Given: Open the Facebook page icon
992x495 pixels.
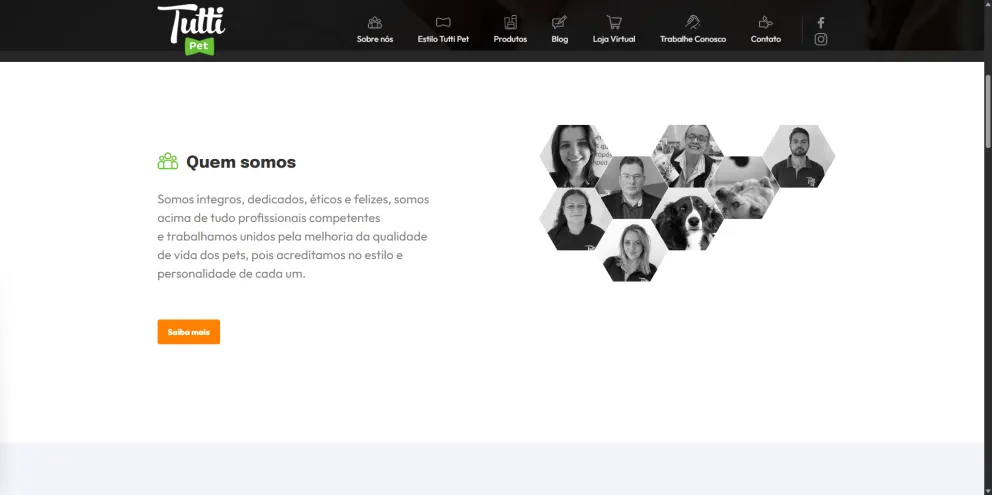Looking at the screenshot, I should click(821, 23).
